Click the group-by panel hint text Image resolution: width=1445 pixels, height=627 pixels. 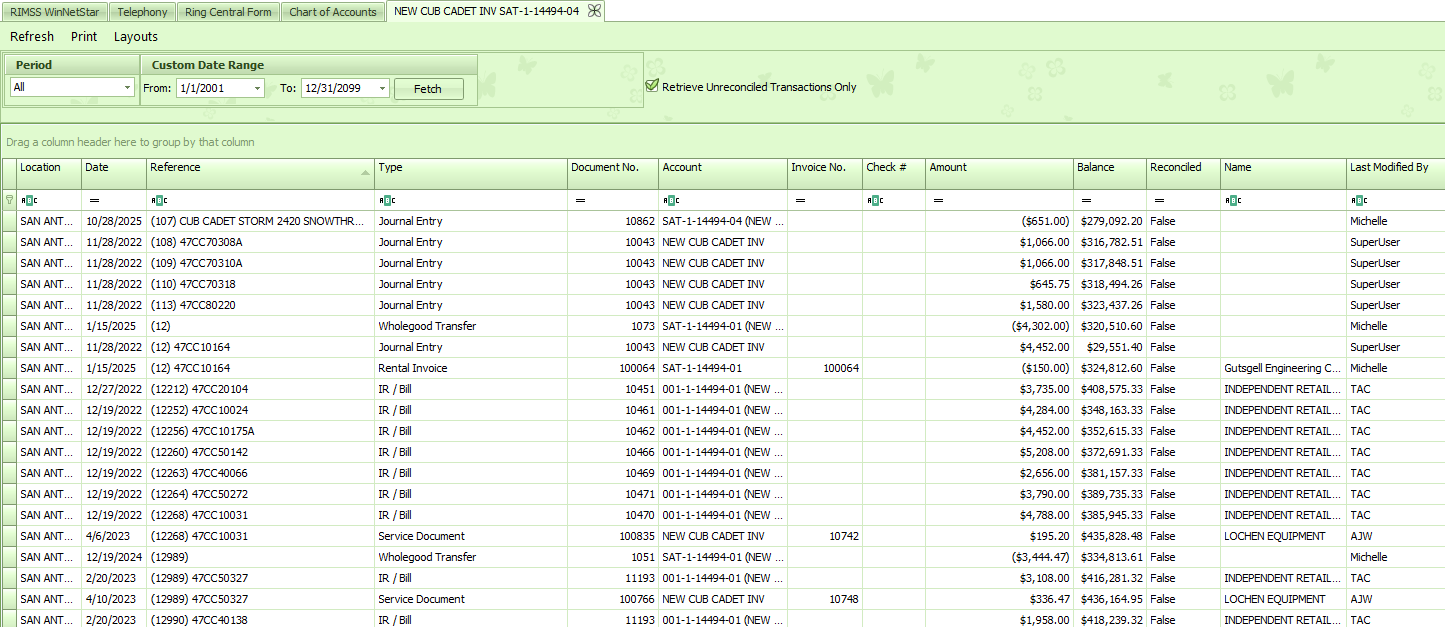(130, 142)
